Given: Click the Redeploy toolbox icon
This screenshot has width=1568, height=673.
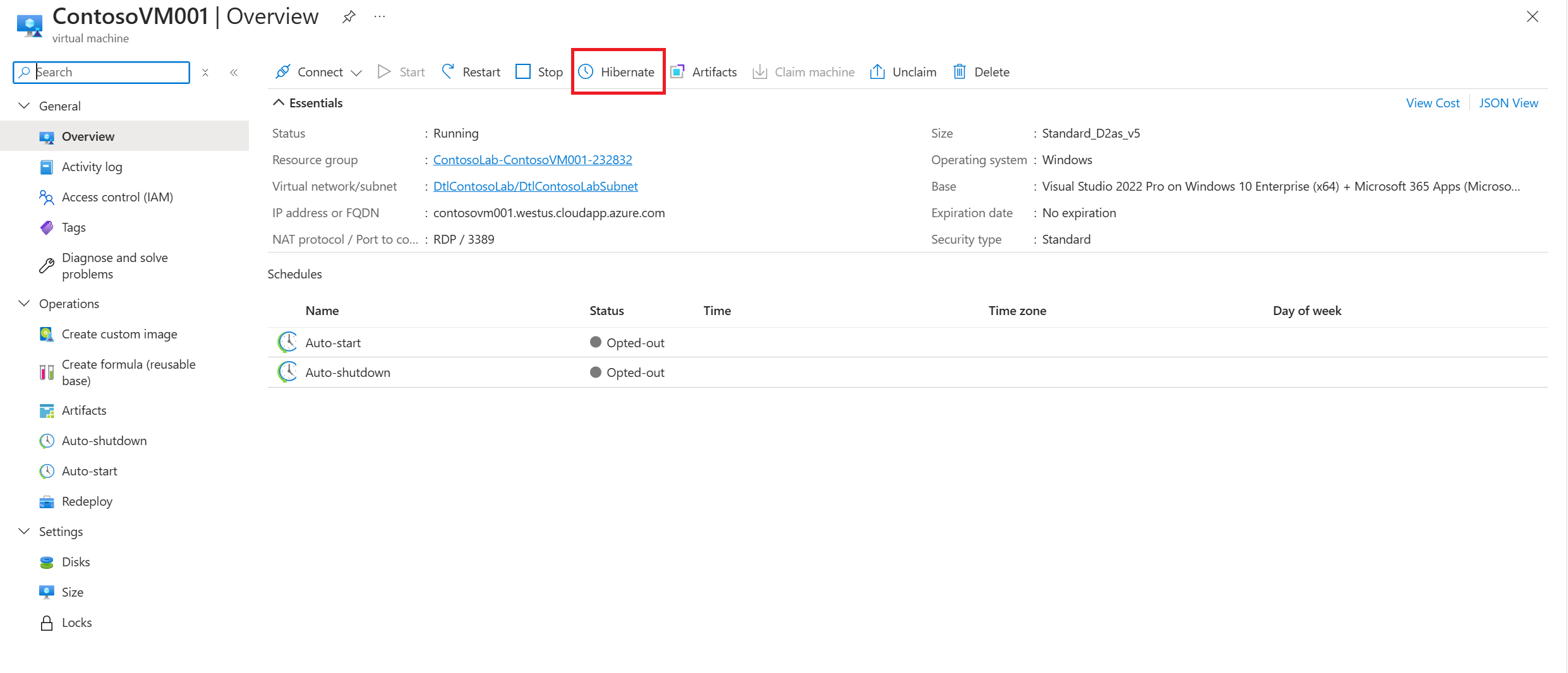Looking at the screenshot, I should point(47,502).
